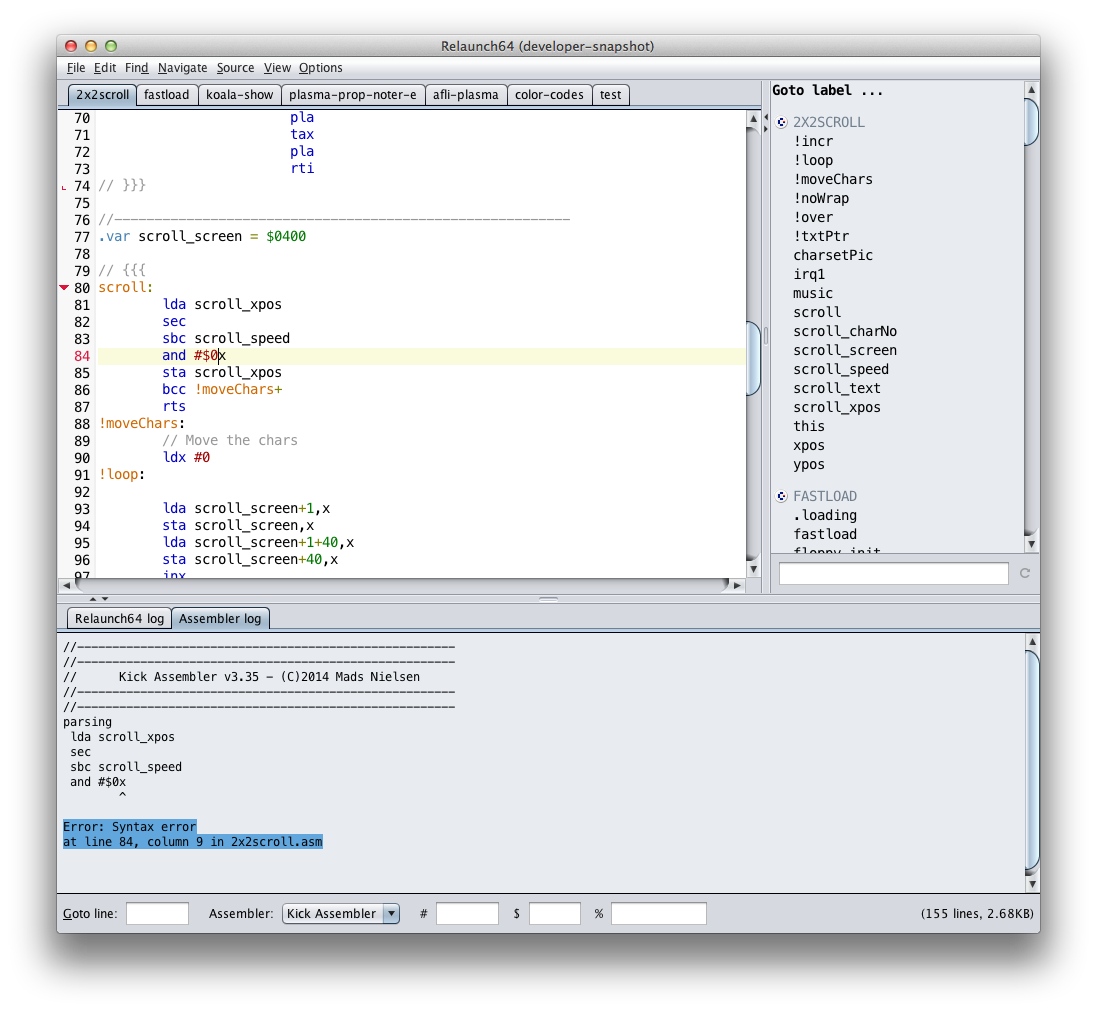Screen dimensions: 1097x1012
Task: Click the editor's horizontal scrollbar left arrow
Action: click(66, 585)
